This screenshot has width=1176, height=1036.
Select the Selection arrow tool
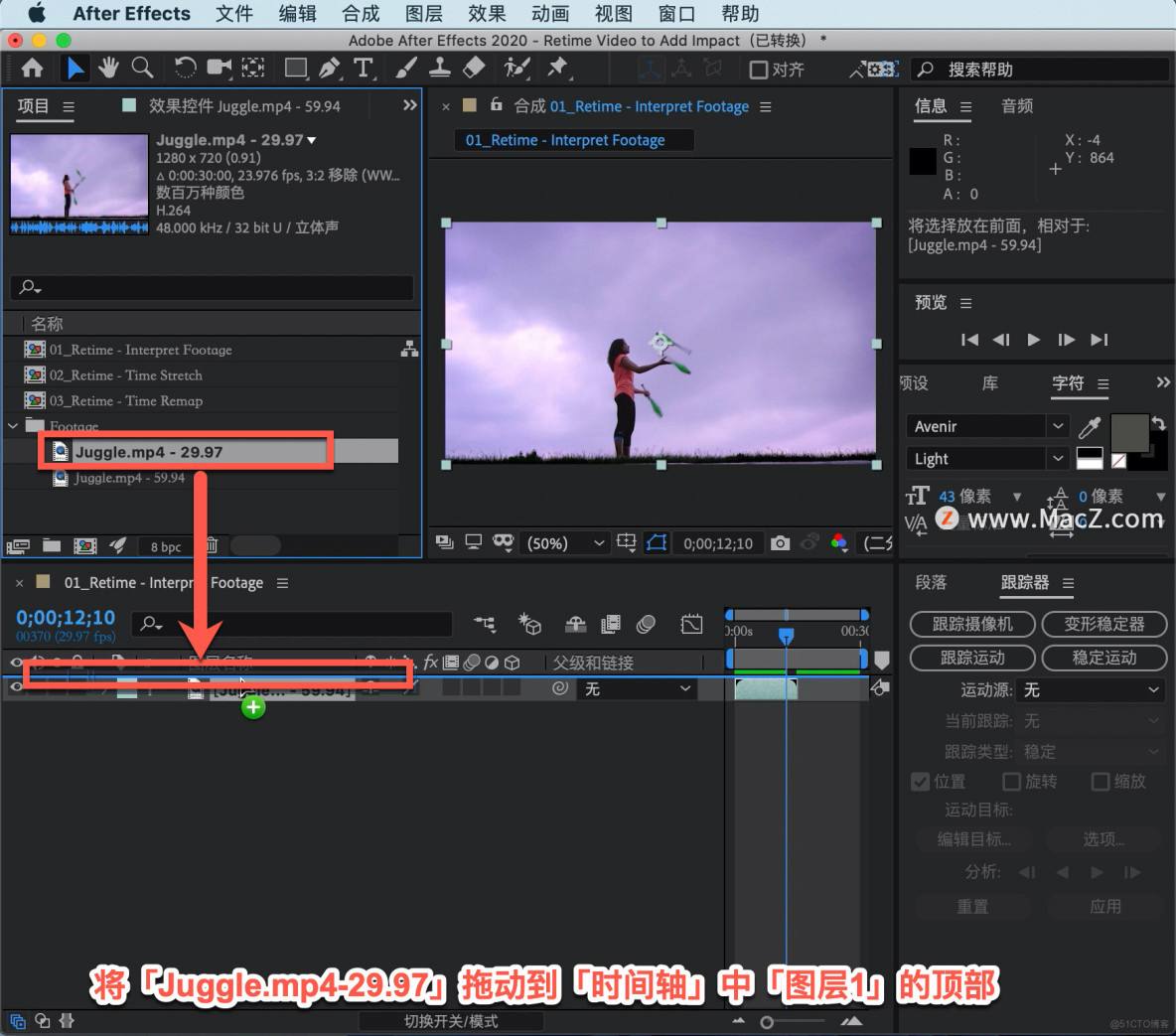click(74, 69)
